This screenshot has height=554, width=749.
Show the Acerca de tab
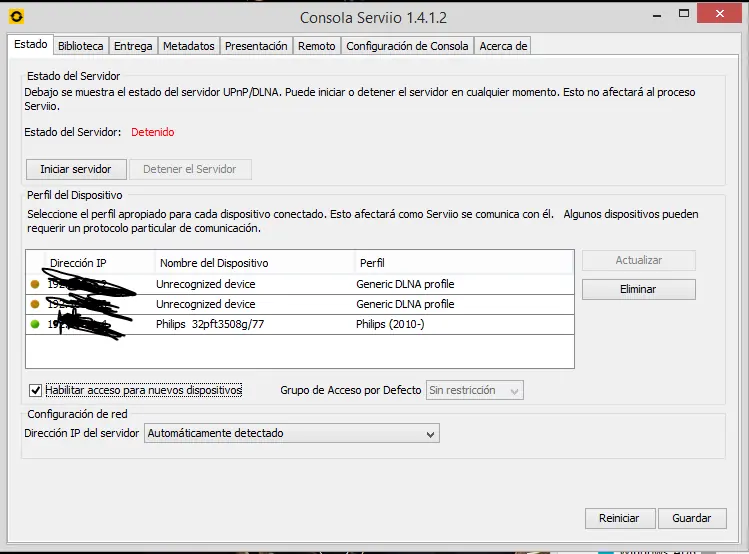503,46
